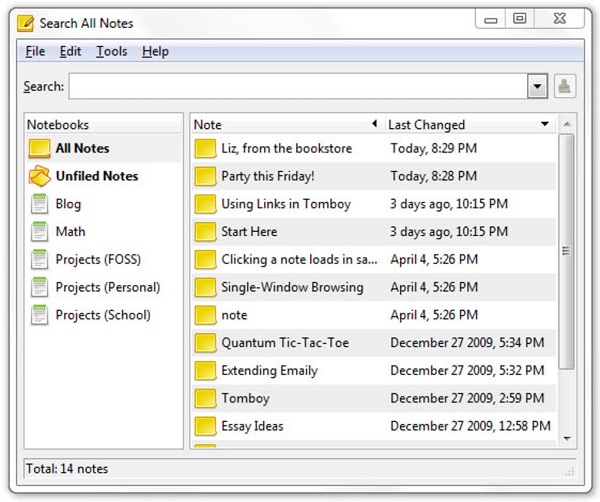Select the Math notebook label

click(70, 231)
